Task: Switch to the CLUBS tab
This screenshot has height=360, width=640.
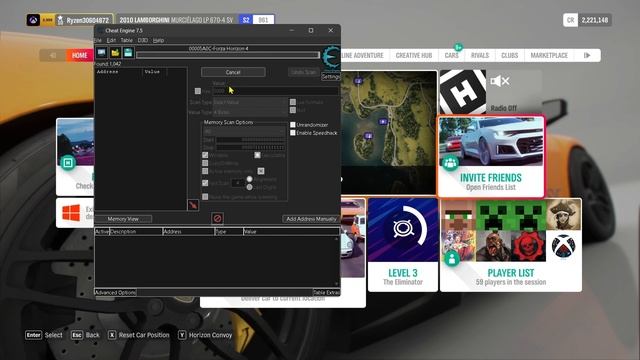Action: [x=509, y=56]
